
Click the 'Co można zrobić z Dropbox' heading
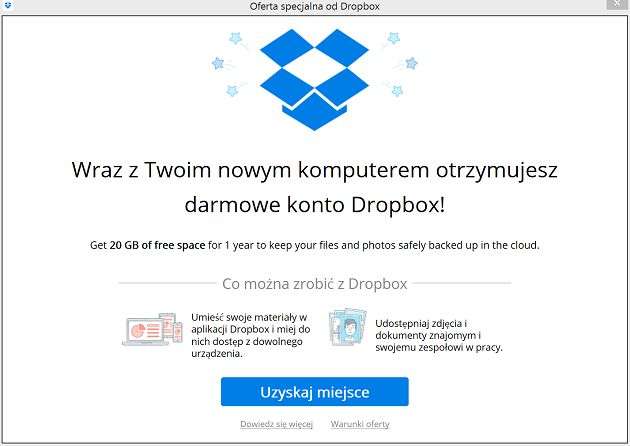coord(315,284)
